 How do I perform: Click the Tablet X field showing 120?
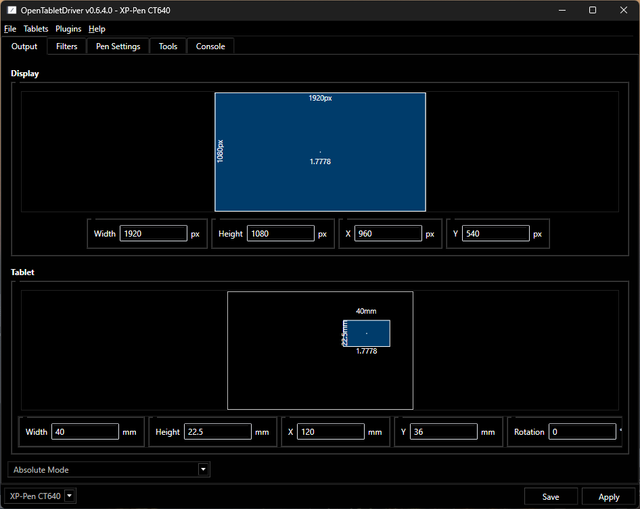(331, 432)
